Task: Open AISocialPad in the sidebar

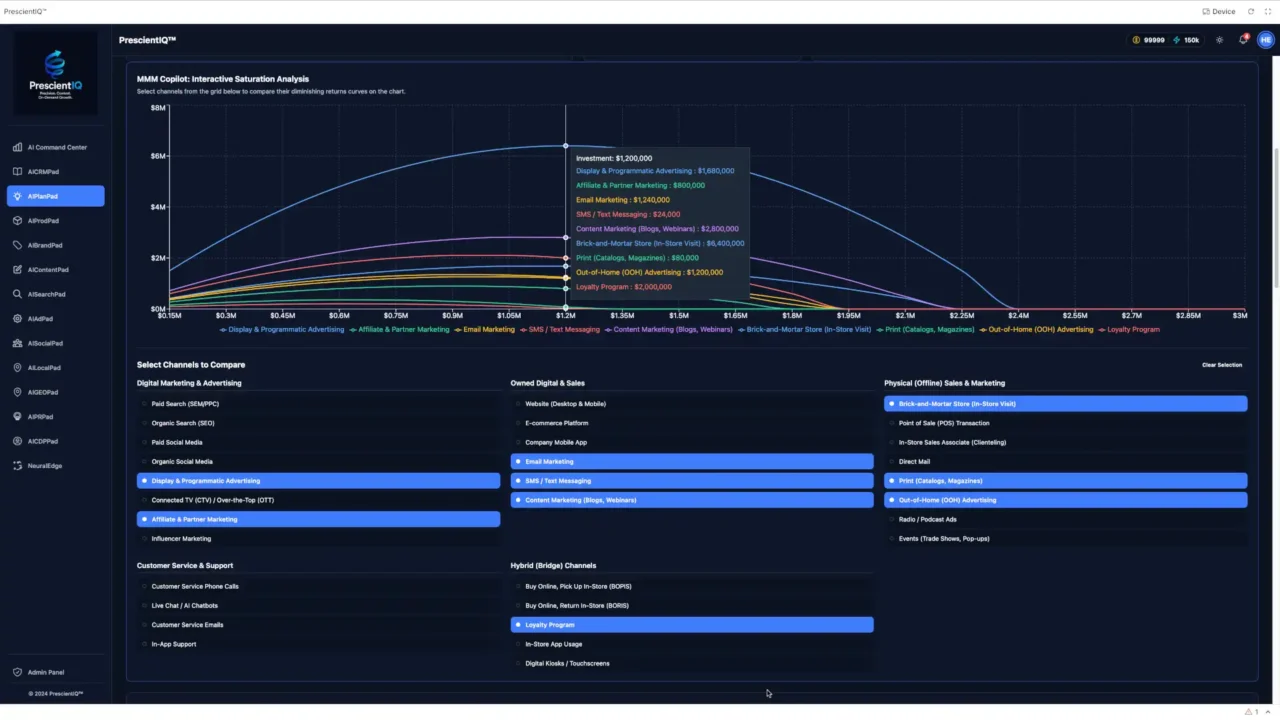Action: click(45, 343)
